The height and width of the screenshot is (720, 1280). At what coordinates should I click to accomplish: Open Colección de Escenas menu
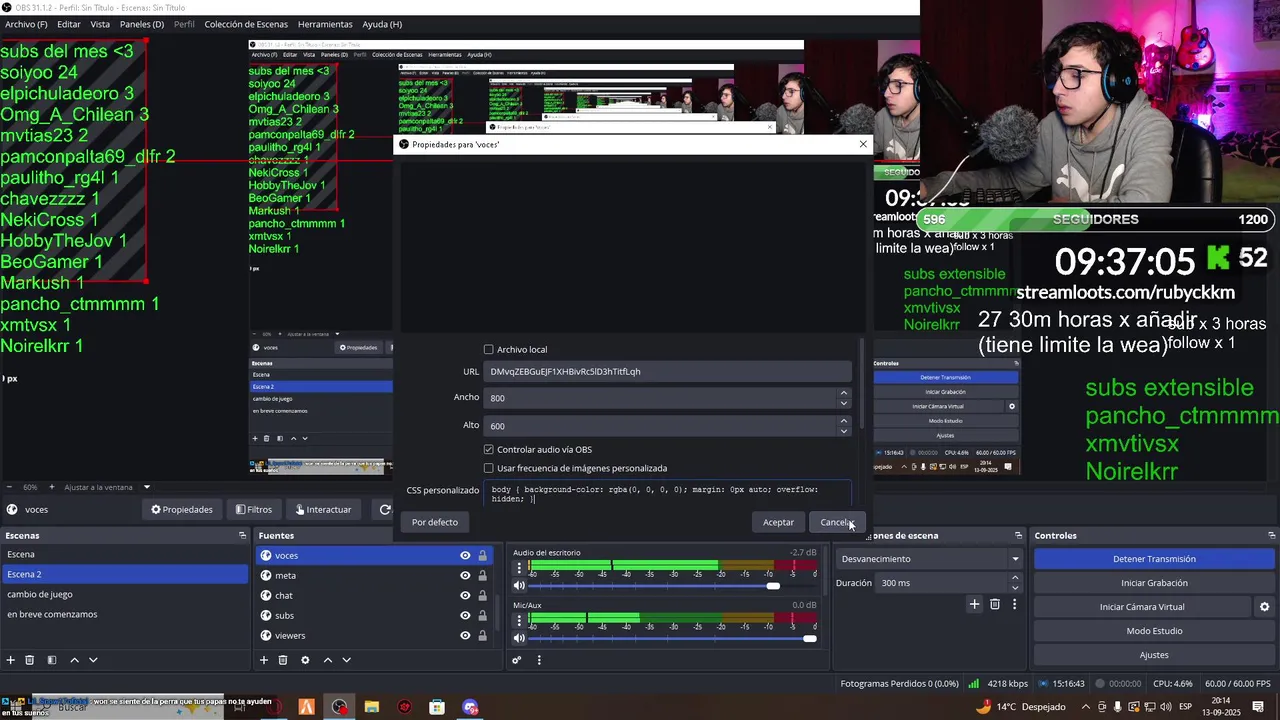point(246,24)
